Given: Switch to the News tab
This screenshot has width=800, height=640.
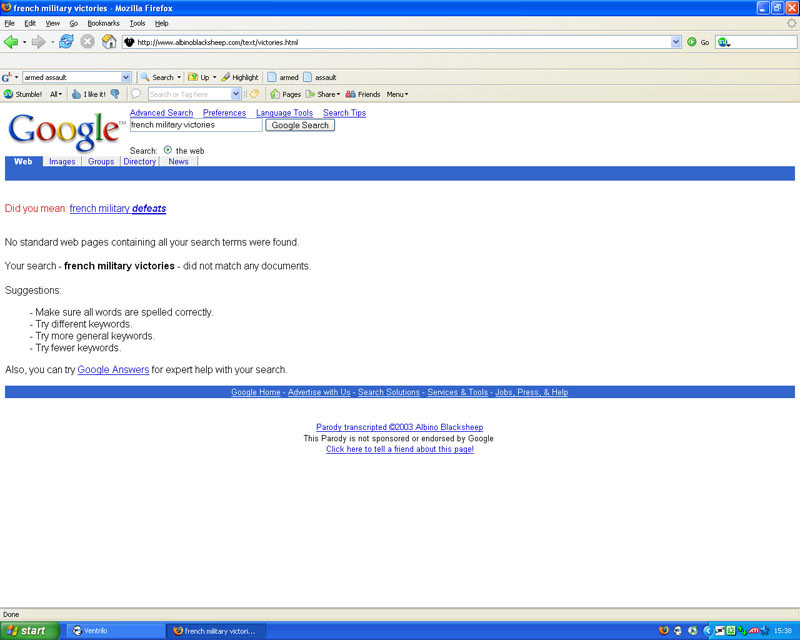Looking at the screenshot, I should coord(179,161).
